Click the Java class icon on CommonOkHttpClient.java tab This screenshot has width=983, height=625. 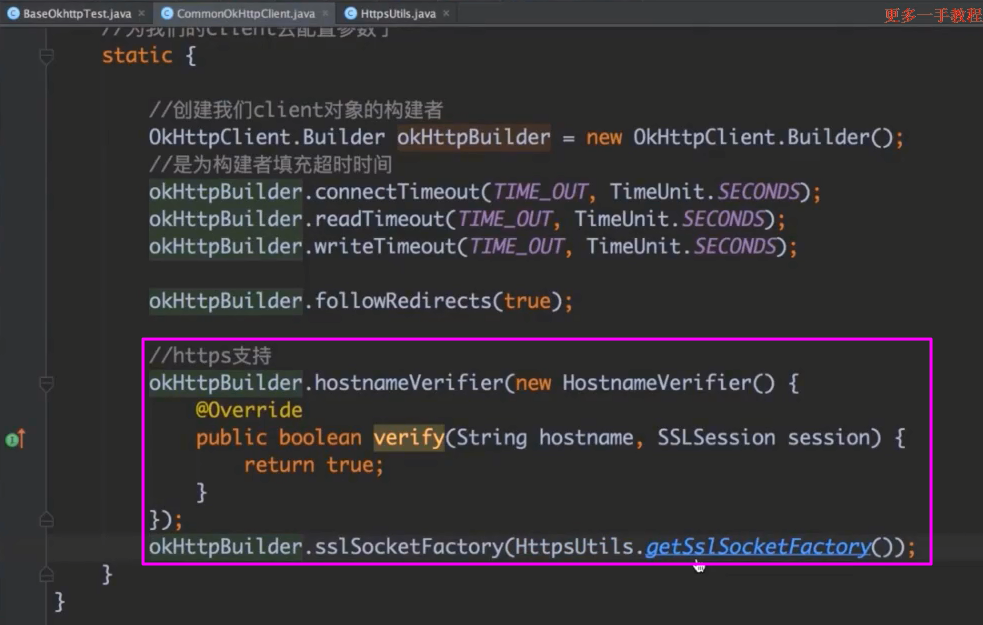point(166,14)
